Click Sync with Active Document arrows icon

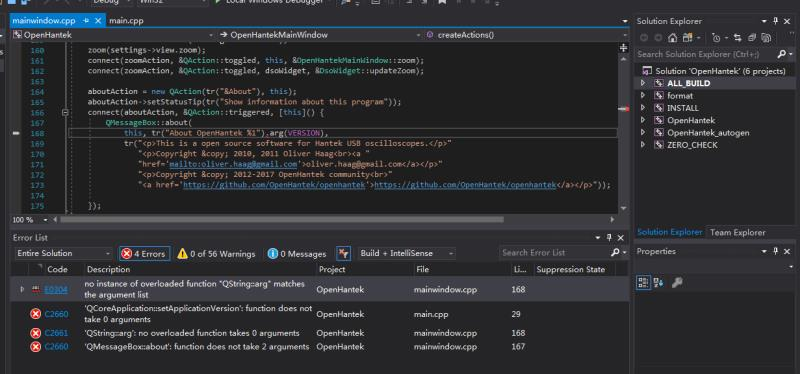(737, 38)
